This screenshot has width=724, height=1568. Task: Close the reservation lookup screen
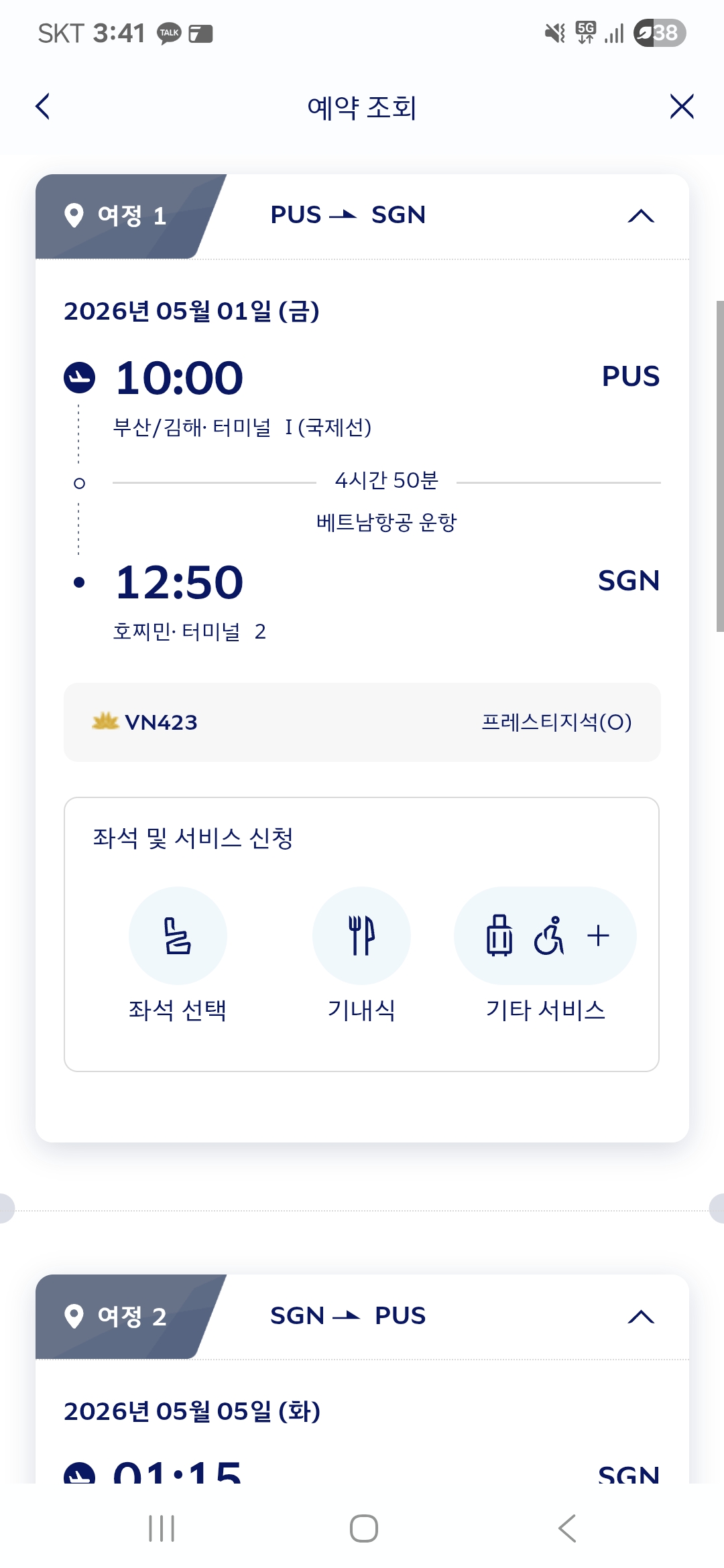[681, 107]
